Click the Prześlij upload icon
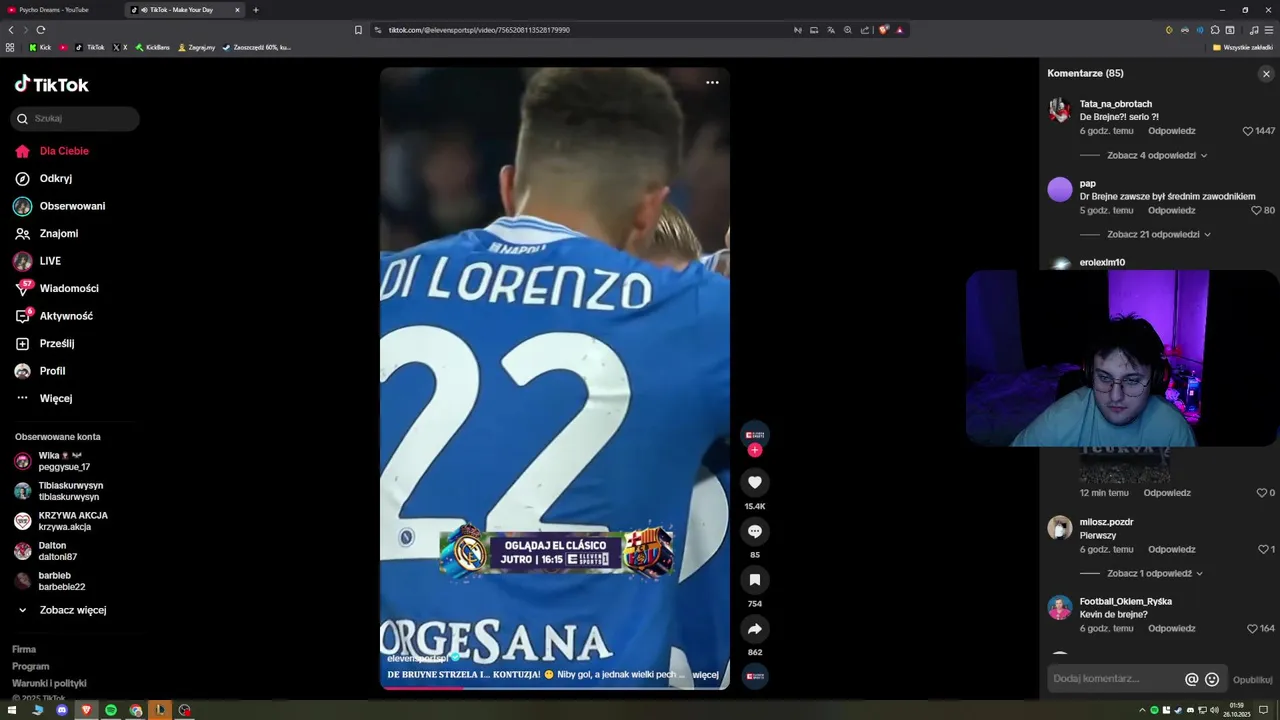Viewport: 1280px width, 720px height. point(22,343)
